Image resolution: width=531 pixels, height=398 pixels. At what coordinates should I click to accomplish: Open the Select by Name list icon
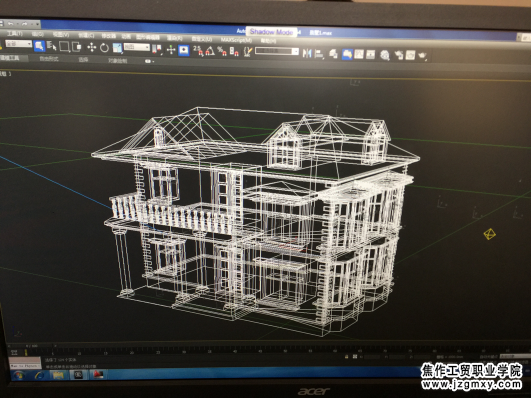click(x=51, y=46)
